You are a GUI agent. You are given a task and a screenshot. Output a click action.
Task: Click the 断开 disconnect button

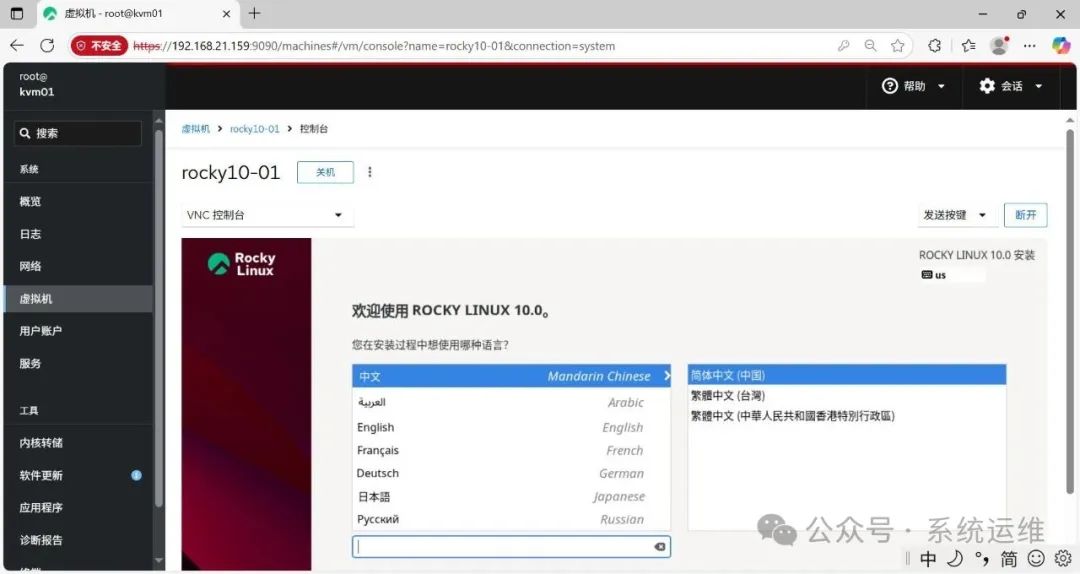1026,215
